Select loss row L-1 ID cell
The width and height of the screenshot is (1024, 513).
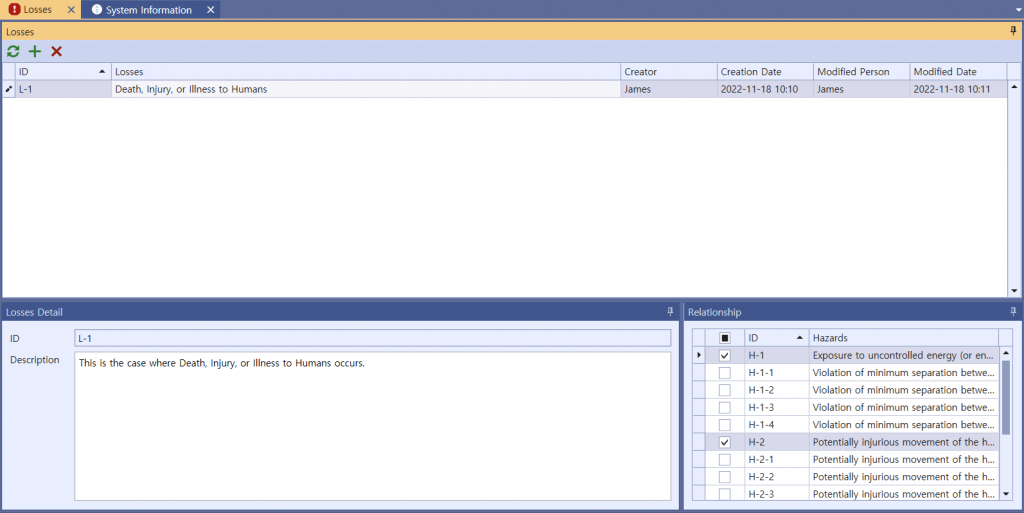pos(63,89)
